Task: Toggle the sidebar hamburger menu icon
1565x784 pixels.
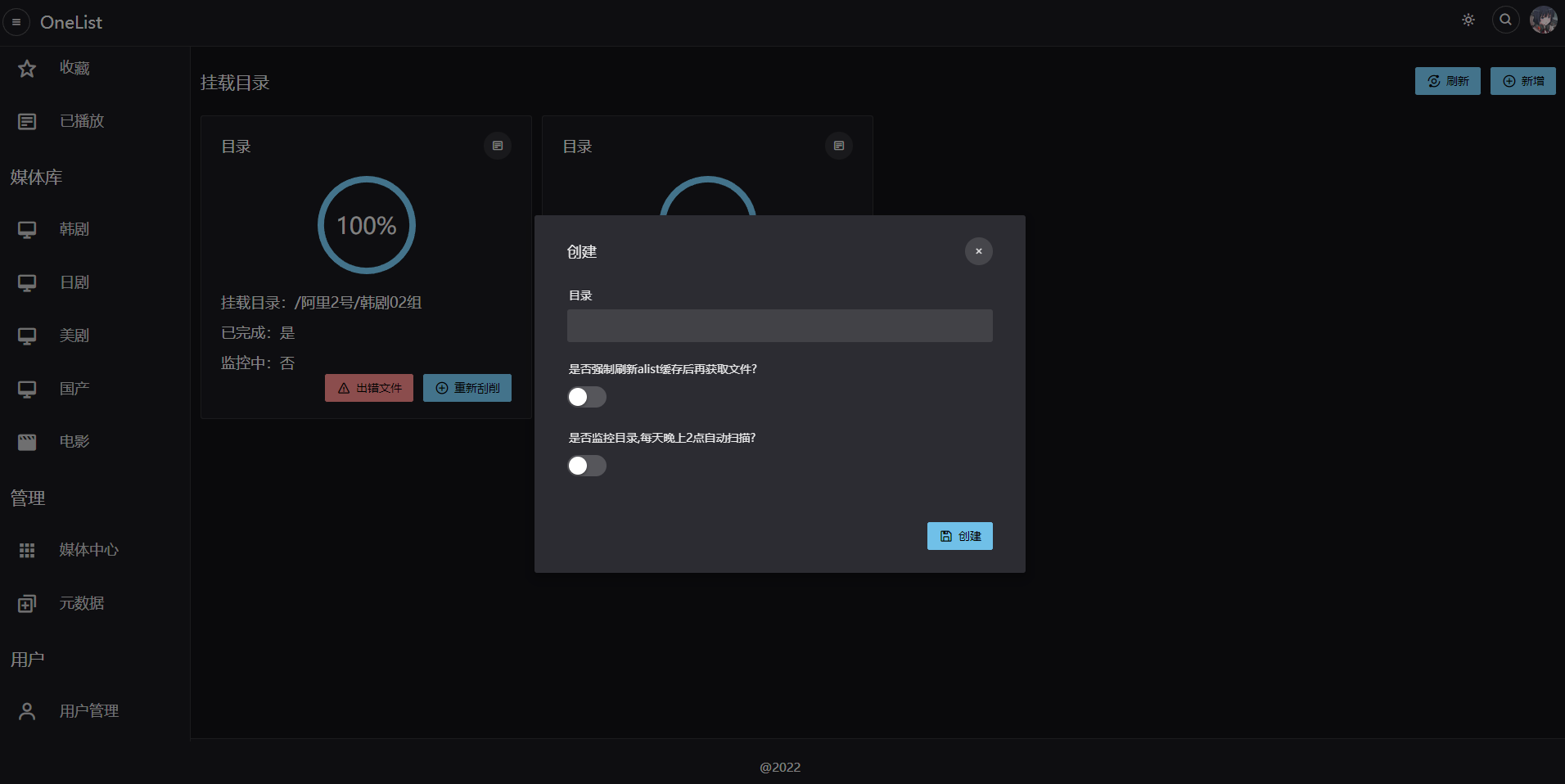Action: tap(16, 22)
